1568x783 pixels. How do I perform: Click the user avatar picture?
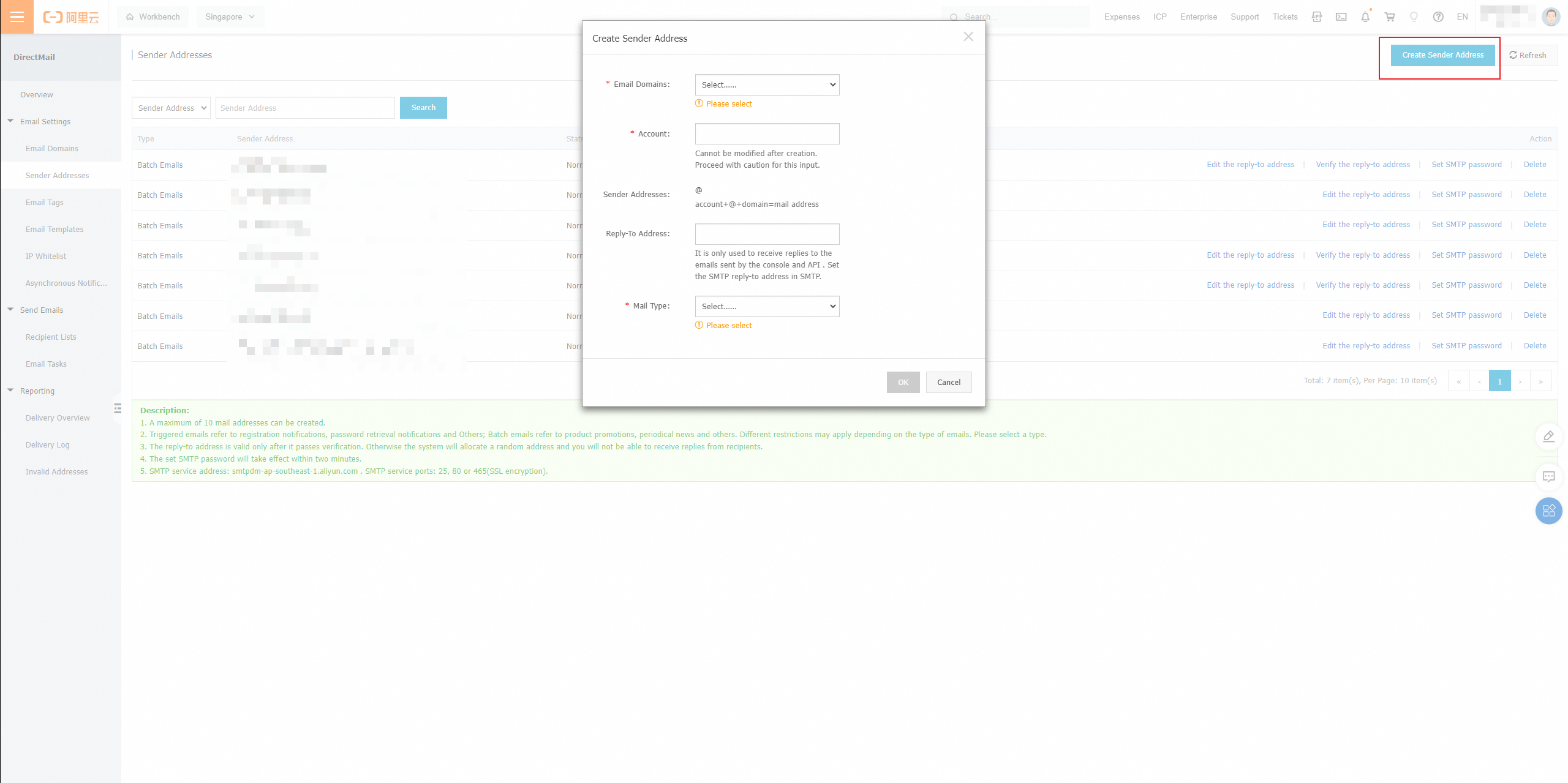1551,17
